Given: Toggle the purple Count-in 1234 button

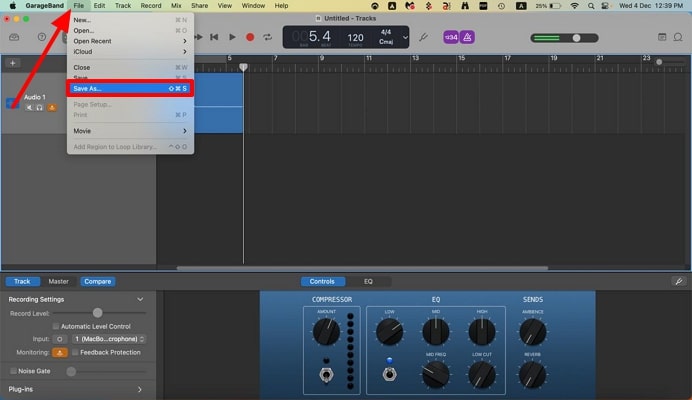Looking at the screenshot, I should tap(451, 37).
